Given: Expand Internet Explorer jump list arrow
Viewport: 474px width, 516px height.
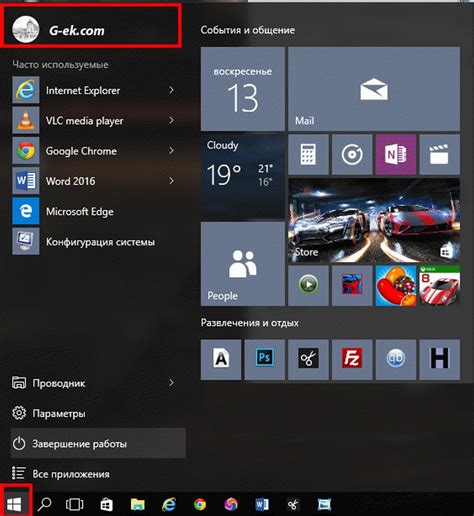Looking at the screenshot, I should coord(171,90).
